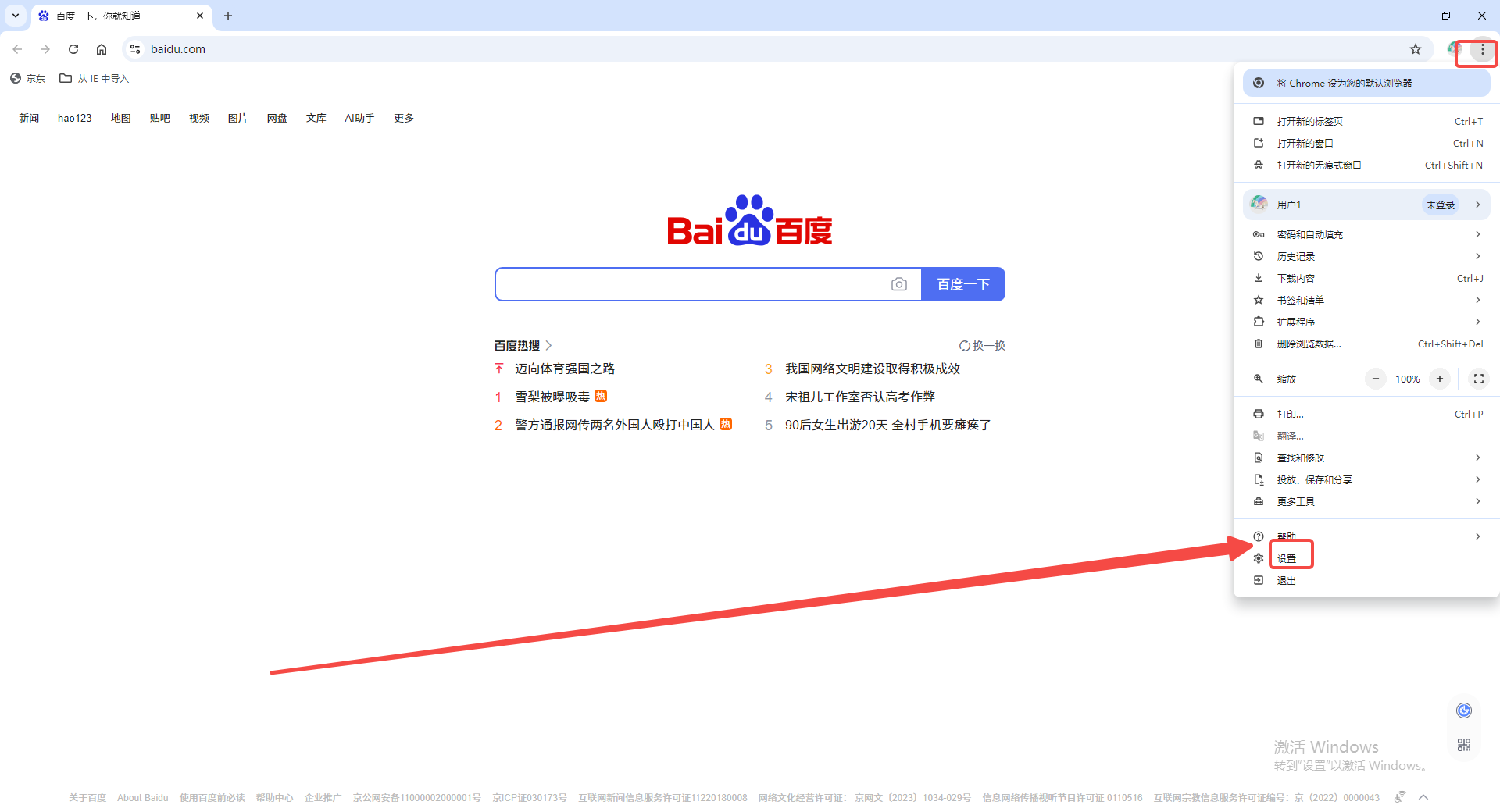
Task: Expand 历史记录 submenu
Action: pos(1366,256)
